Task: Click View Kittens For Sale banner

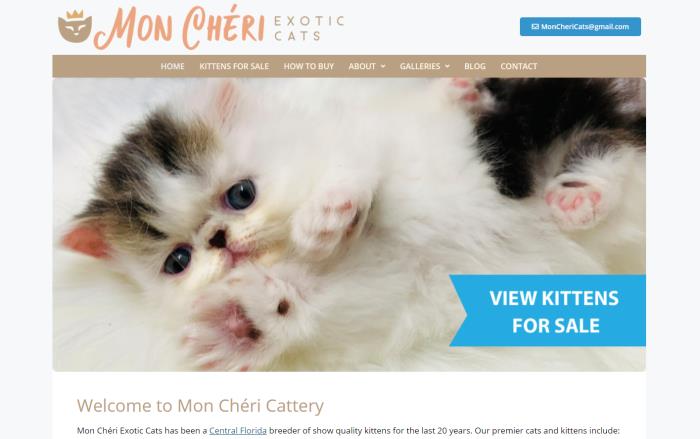Action: (x=547, y=311)
